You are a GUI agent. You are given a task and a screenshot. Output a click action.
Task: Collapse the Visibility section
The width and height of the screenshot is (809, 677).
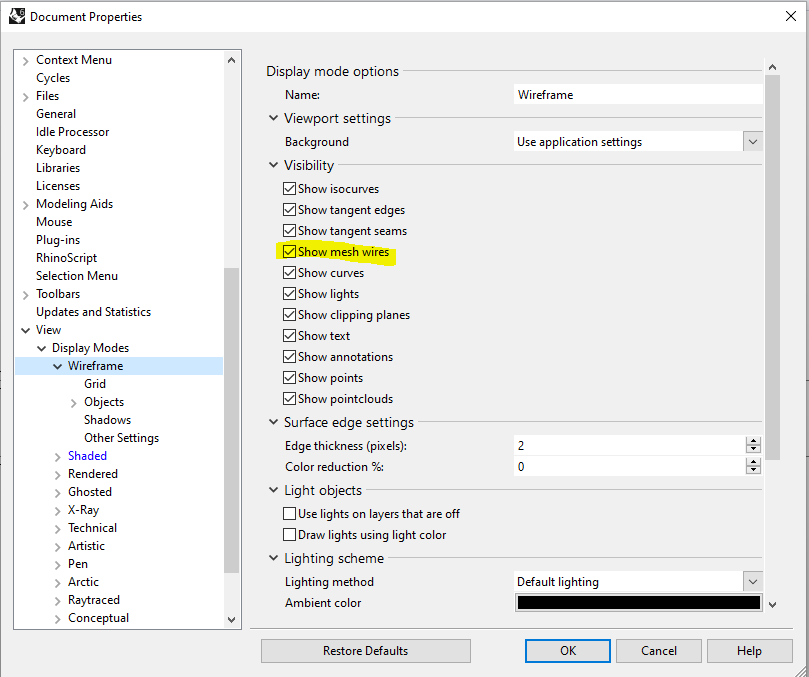coord(273,165)
